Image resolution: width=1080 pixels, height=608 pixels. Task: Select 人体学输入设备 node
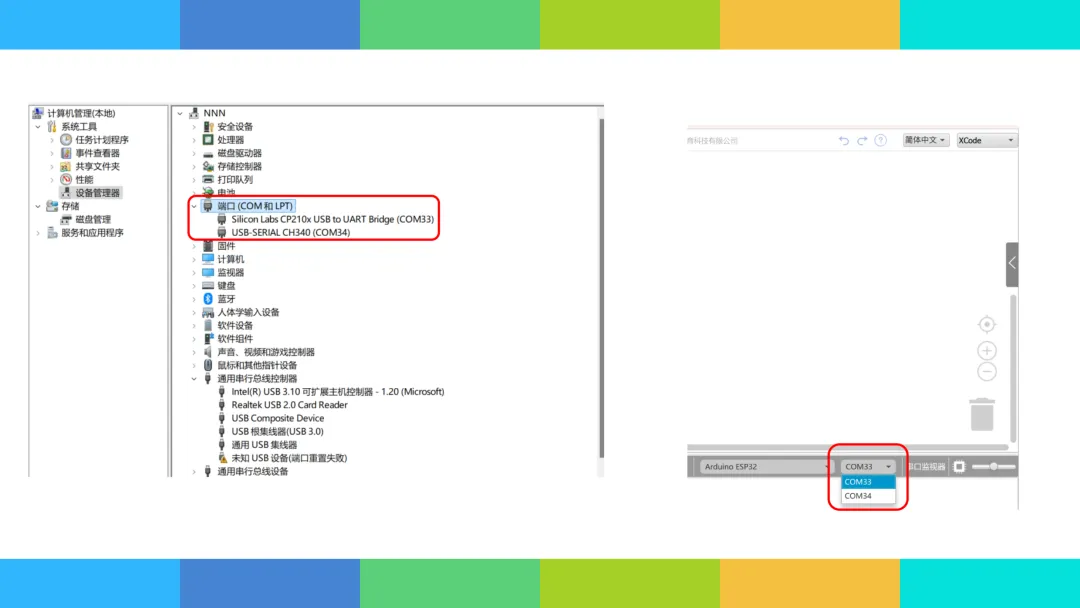coord(248,313)
